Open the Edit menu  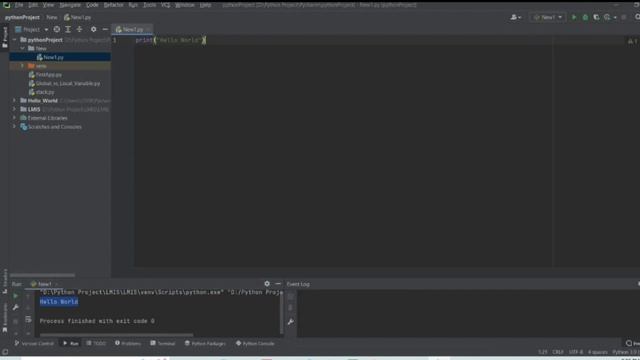[x=33, y=5]
